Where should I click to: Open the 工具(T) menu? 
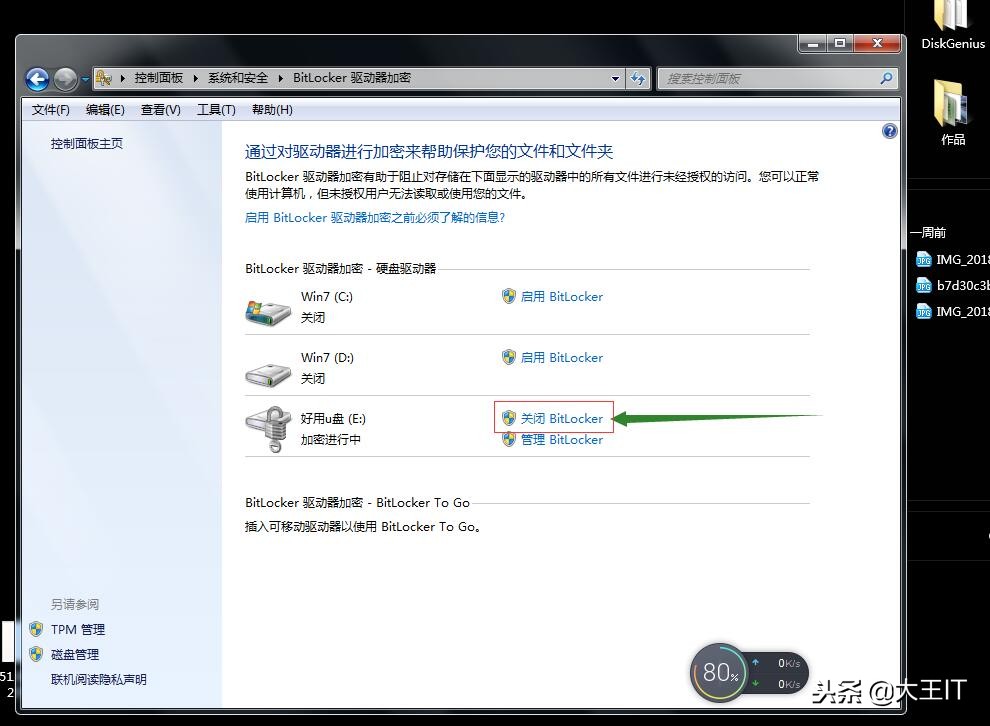[215, 109]
